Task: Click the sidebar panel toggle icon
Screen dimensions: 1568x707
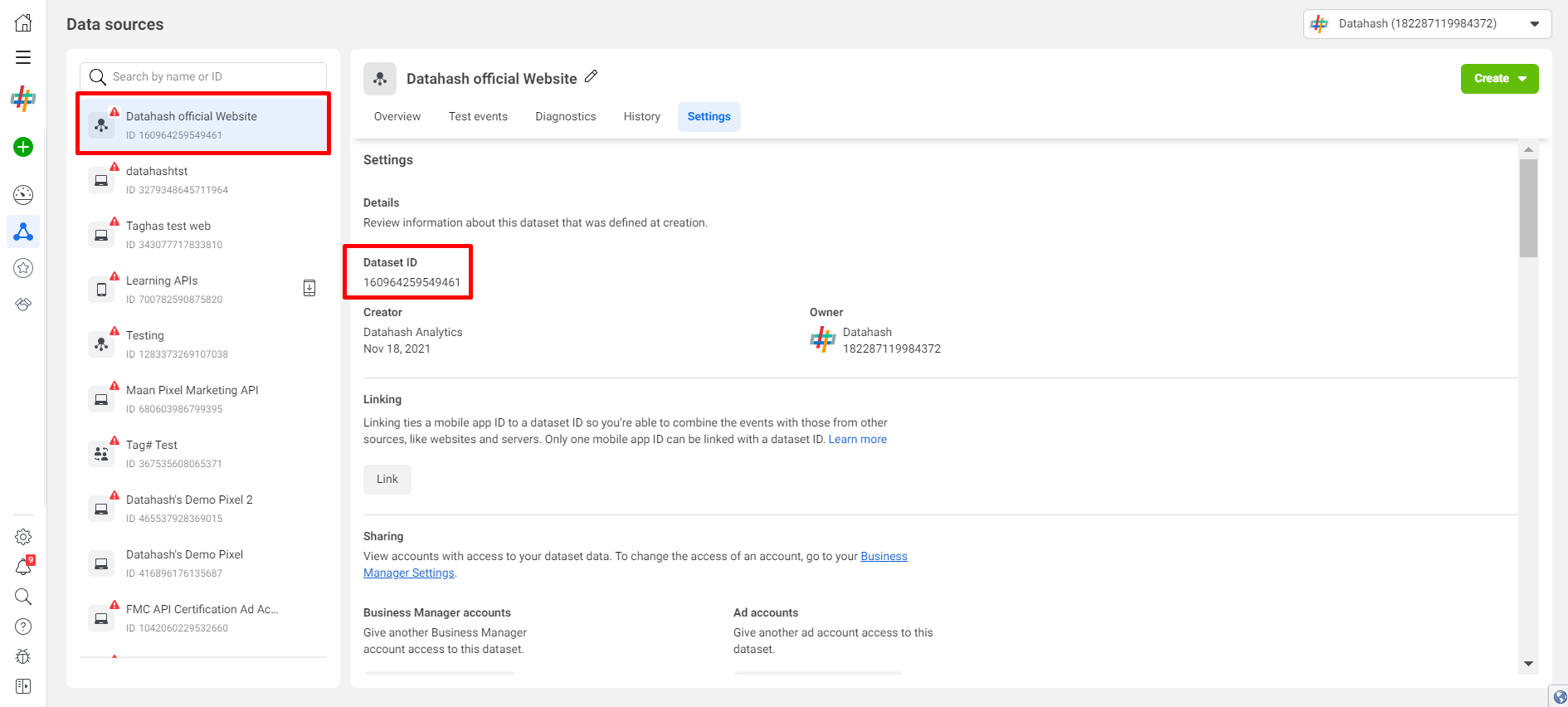Action: (x=23, y=686)
